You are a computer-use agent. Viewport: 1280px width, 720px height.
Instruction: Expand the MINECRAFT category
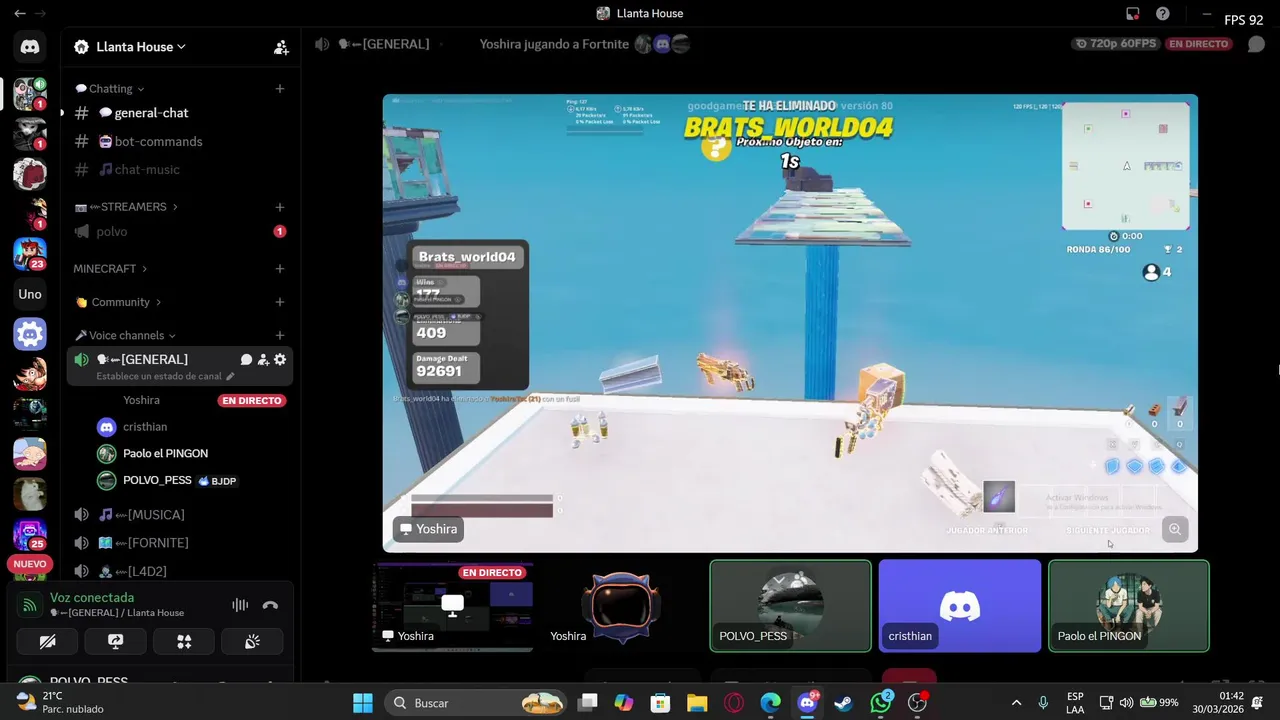pyautogui.click(x=110, y=269)
